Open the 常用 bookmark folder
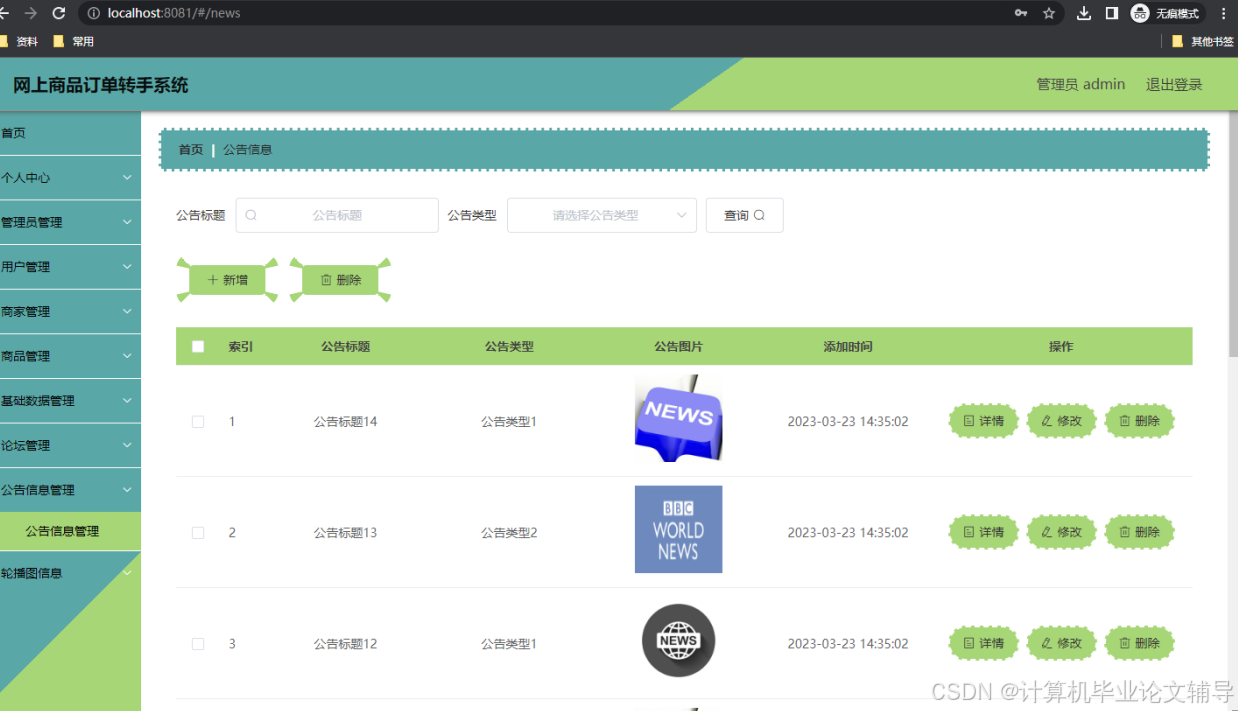1238x711 pixels. [x=73, y=41]
